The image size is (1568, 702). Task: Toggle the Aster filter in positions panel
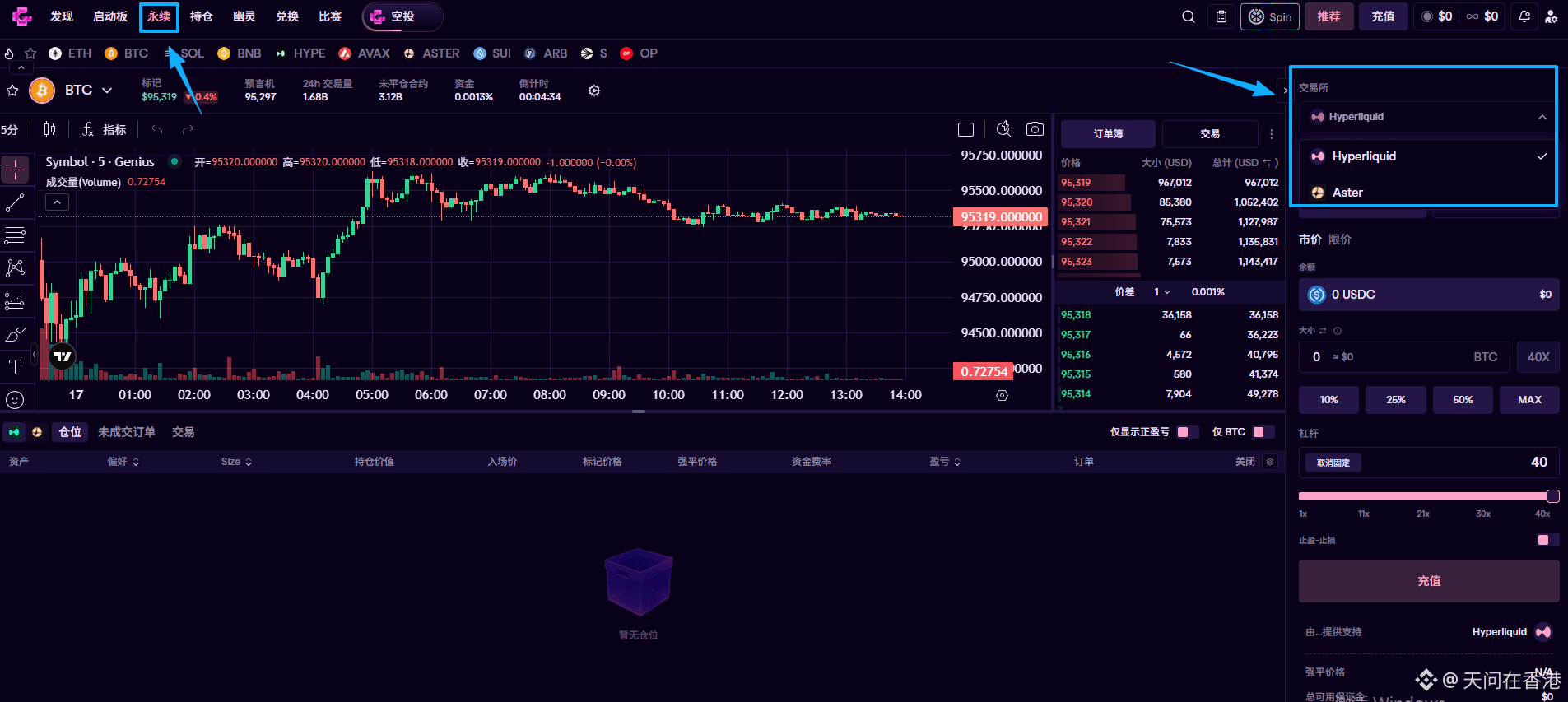(x=37, y=432)
